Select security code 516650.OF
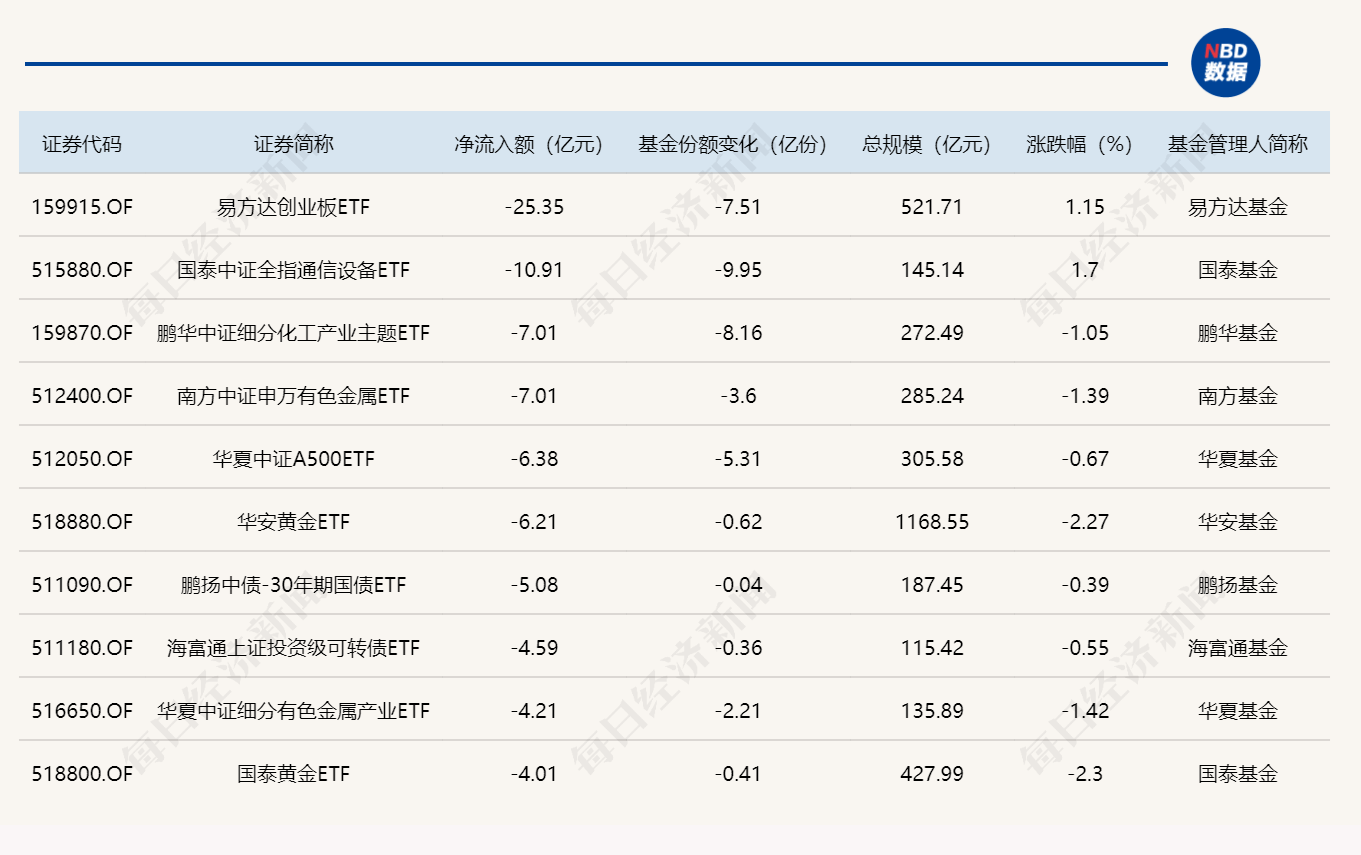This screenshot has height=855, width=1361. (82, 711)
